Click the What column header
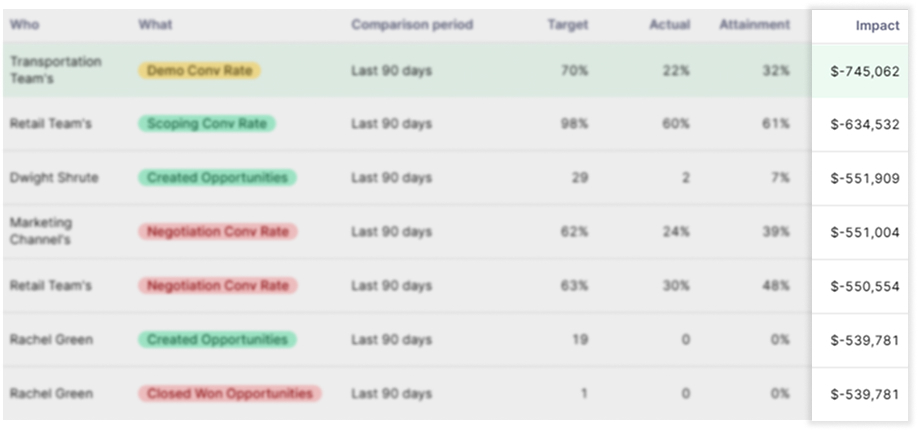 154,24
